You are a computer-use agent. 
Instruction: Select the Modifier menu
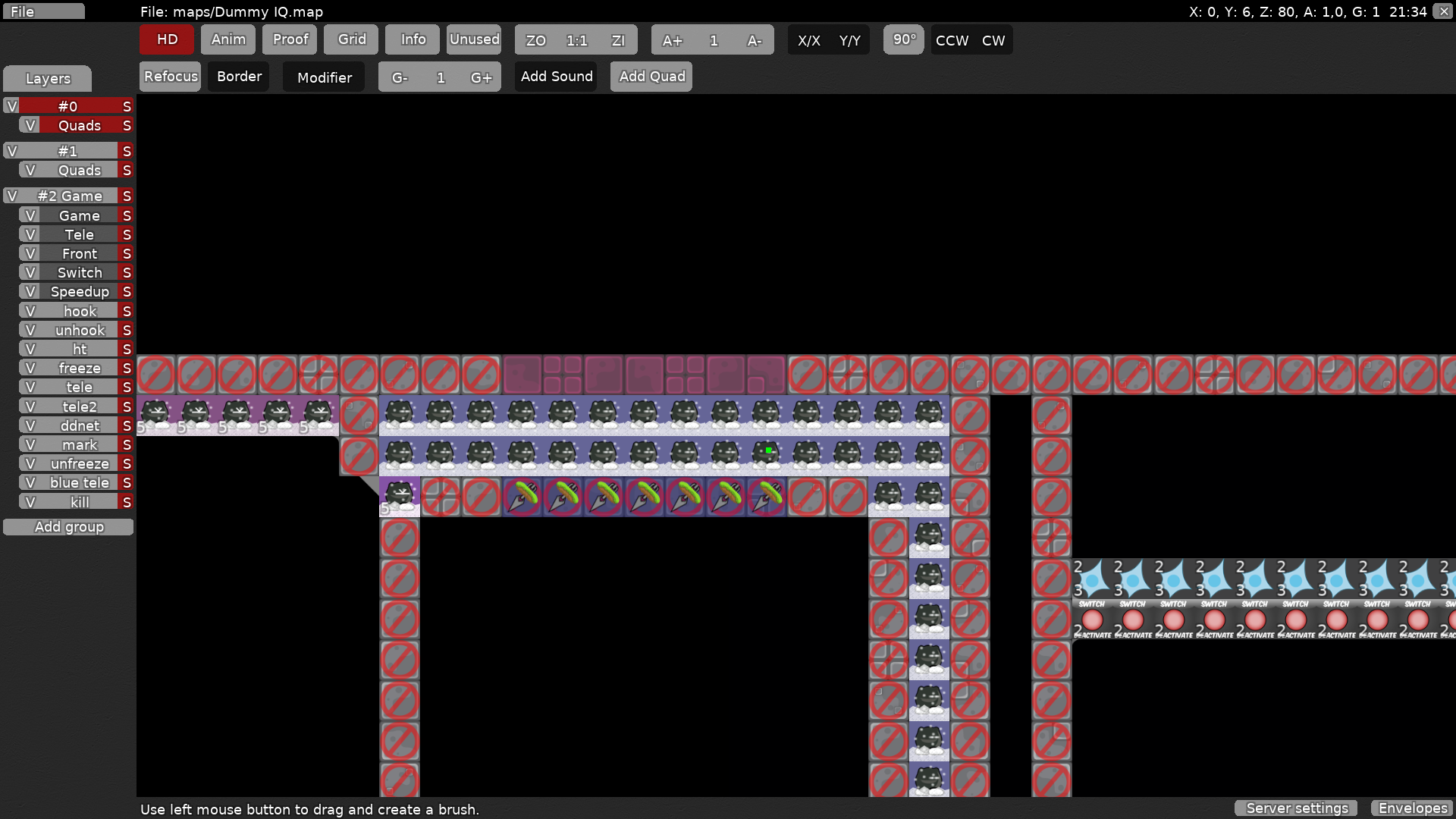point(324,77)
